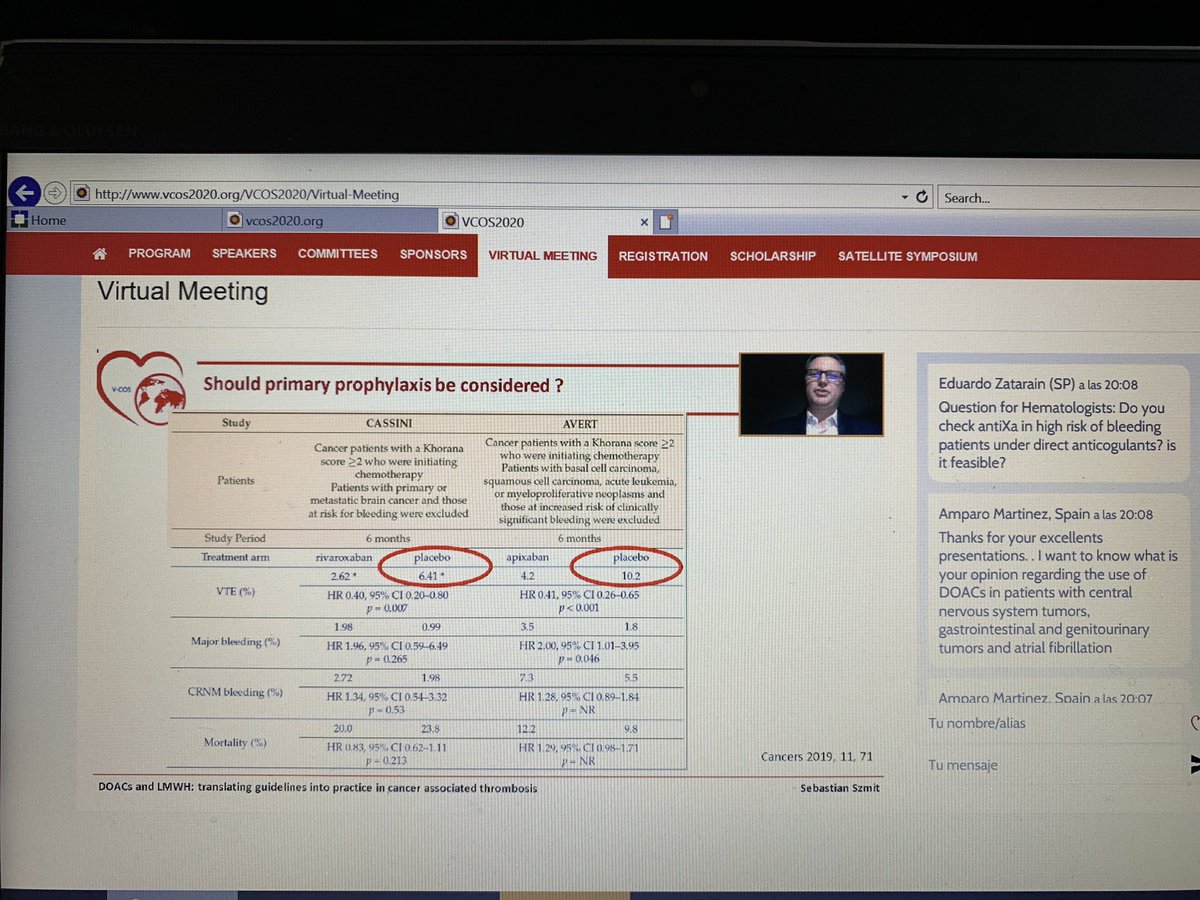Click the home icon in the red navigation bar
The width and height of the screenshot is (1200, 900).
(x=99, y=256)
